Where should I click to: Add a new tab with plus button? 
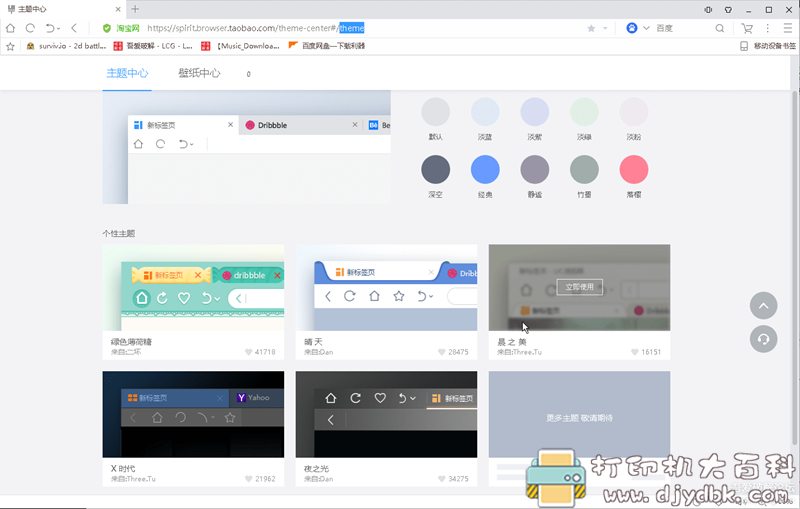click(135, 9)
